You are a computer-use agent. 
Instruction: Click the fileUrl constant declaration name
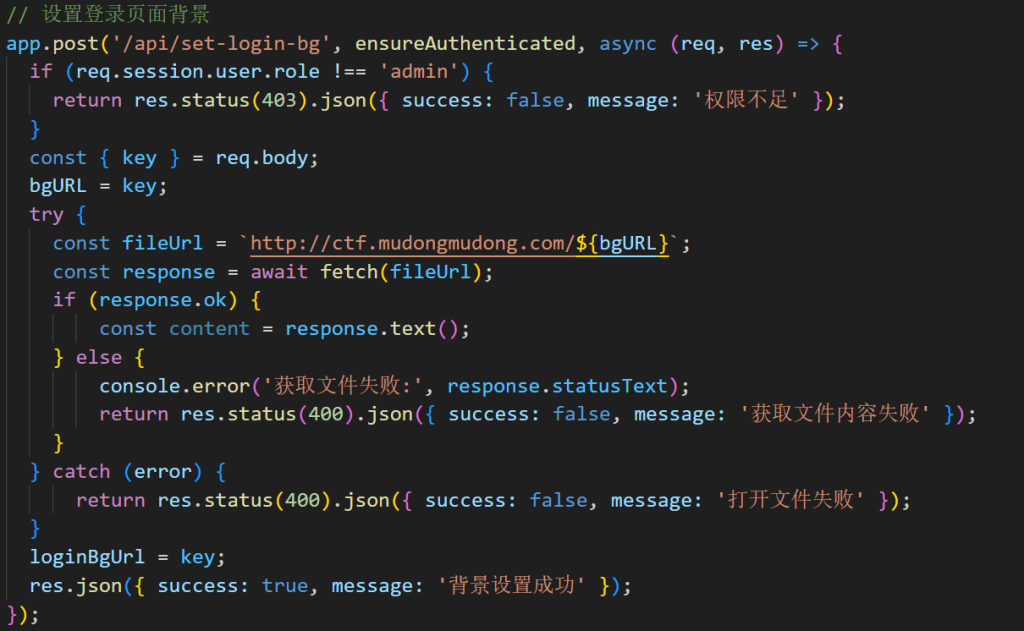pyautogui.click(x=163, y=244)
